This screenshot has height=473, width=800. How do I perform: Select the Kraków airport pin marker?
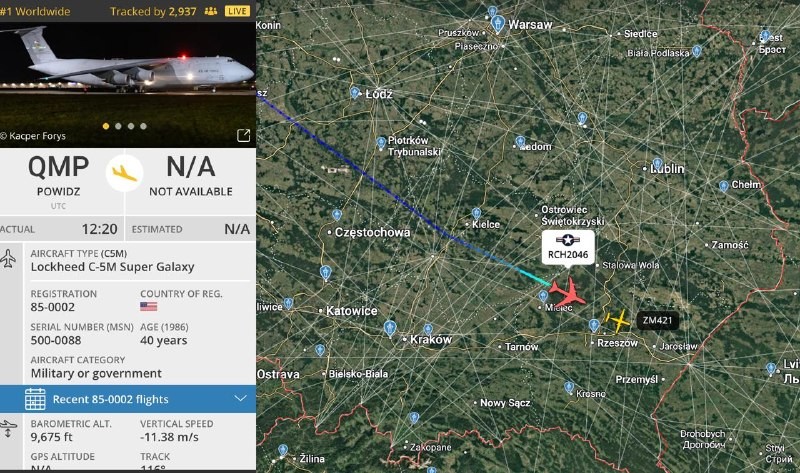point(390,328)
